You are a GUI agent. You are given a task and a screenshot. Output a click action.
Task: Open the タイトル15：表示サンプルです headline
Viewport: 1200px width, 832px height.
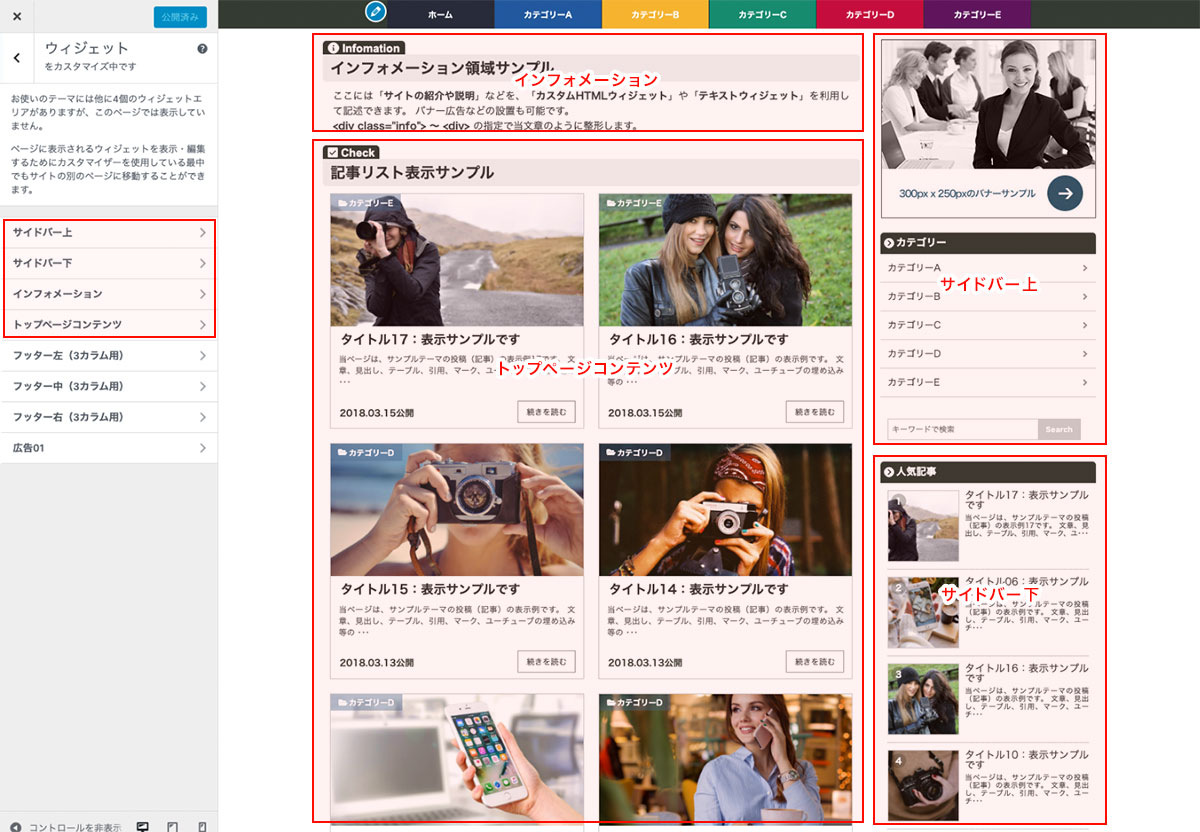point(430,589)
